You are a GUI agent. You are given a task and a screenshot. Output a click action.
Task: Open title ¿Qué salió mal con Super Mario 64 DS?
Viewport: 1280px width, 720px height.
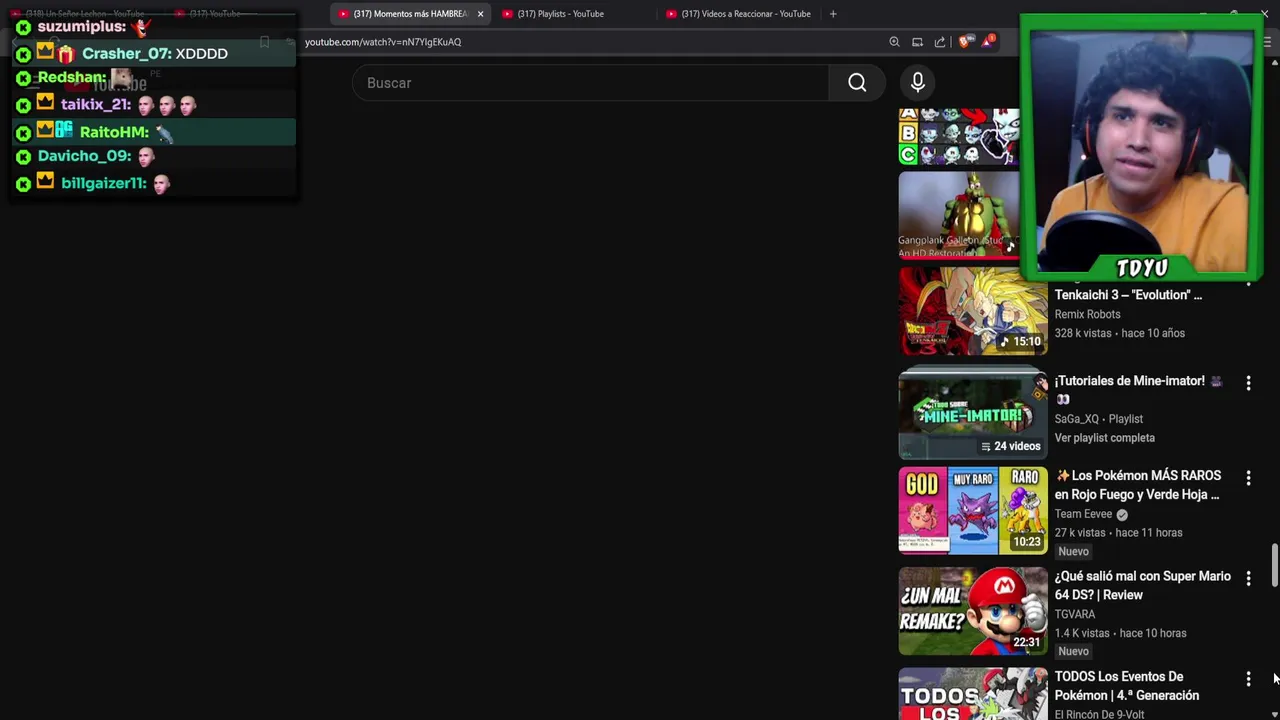pyautogui.click(x=1143, y=585)
